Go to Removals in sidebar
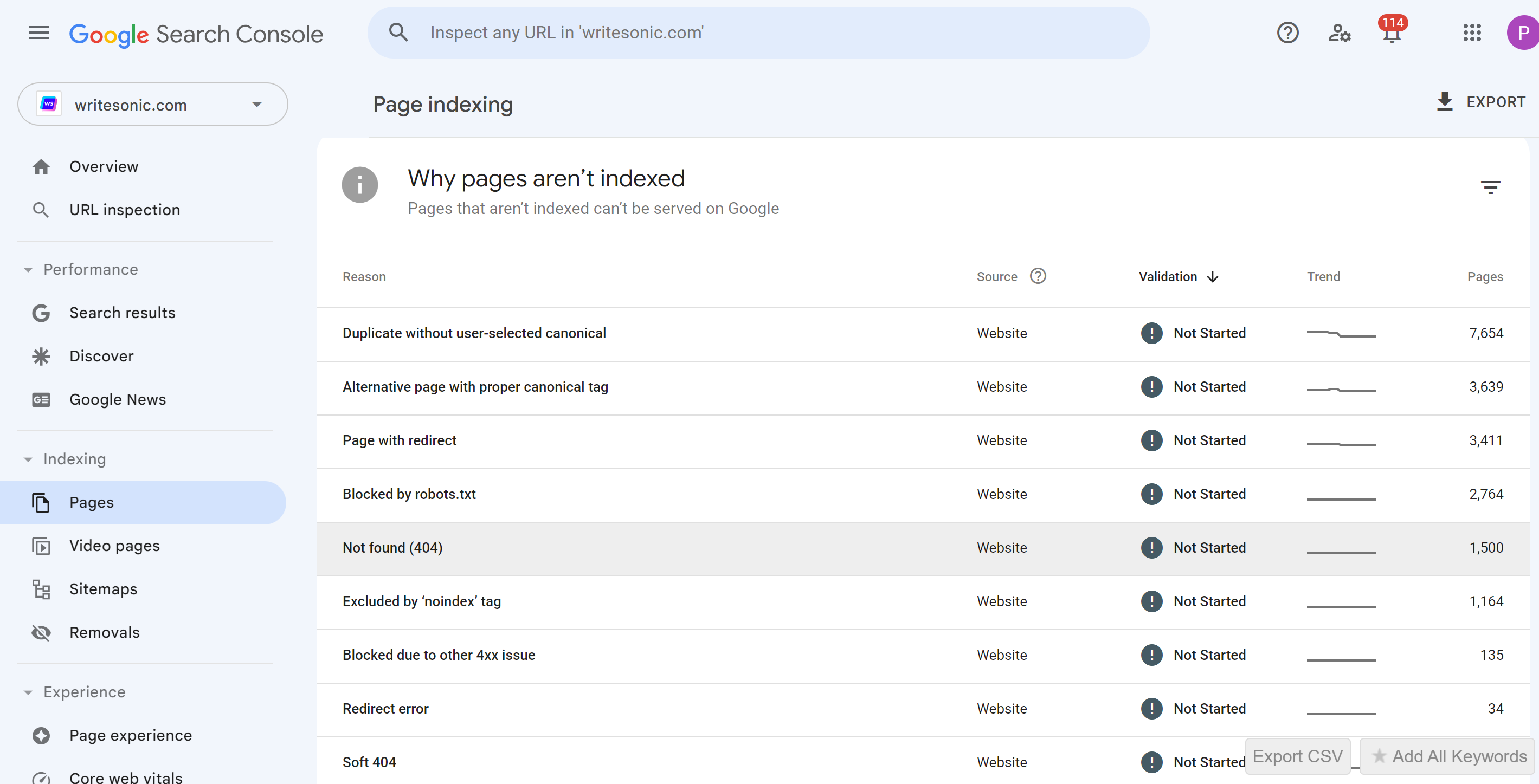Image resolution: width=1539 pixels, height=784 pixels. (x=104, y=632)
